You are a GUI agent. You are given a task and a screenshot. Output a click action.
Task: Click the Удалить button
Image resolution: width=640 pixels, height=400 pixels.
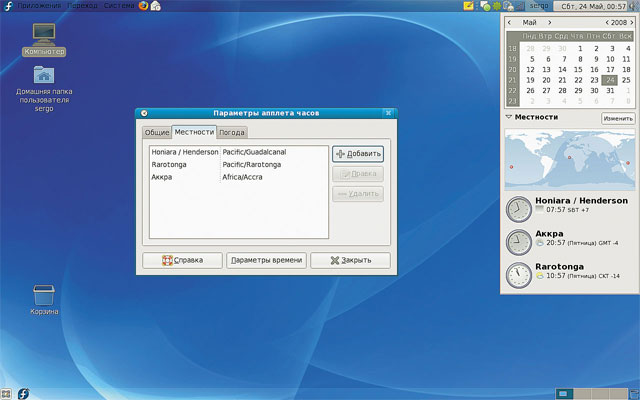[358, 194]
